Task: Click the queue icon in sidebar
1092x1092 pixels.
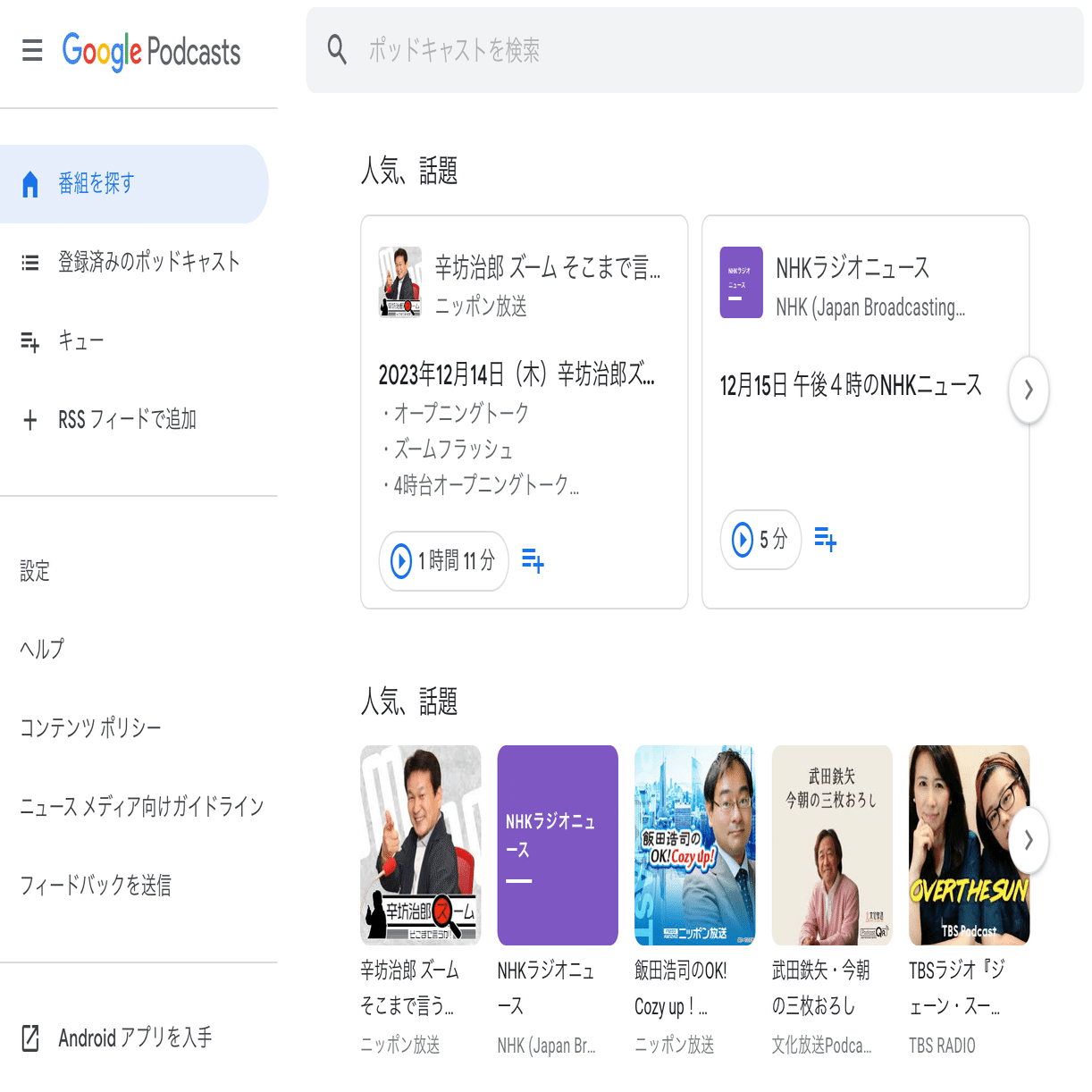Action: [x=30, y=341]
